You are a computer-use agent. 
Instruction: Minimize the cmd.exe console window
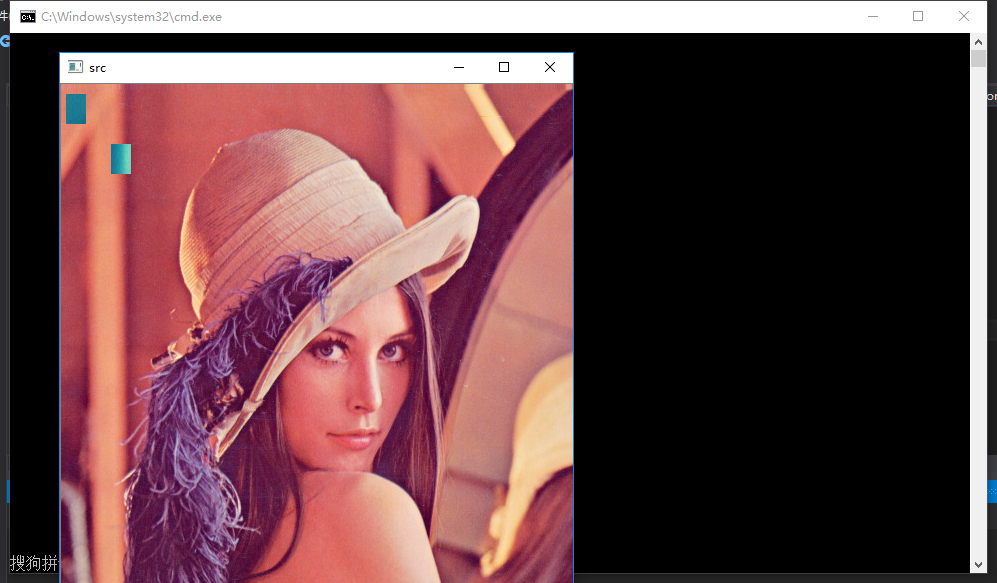[873, 17]
